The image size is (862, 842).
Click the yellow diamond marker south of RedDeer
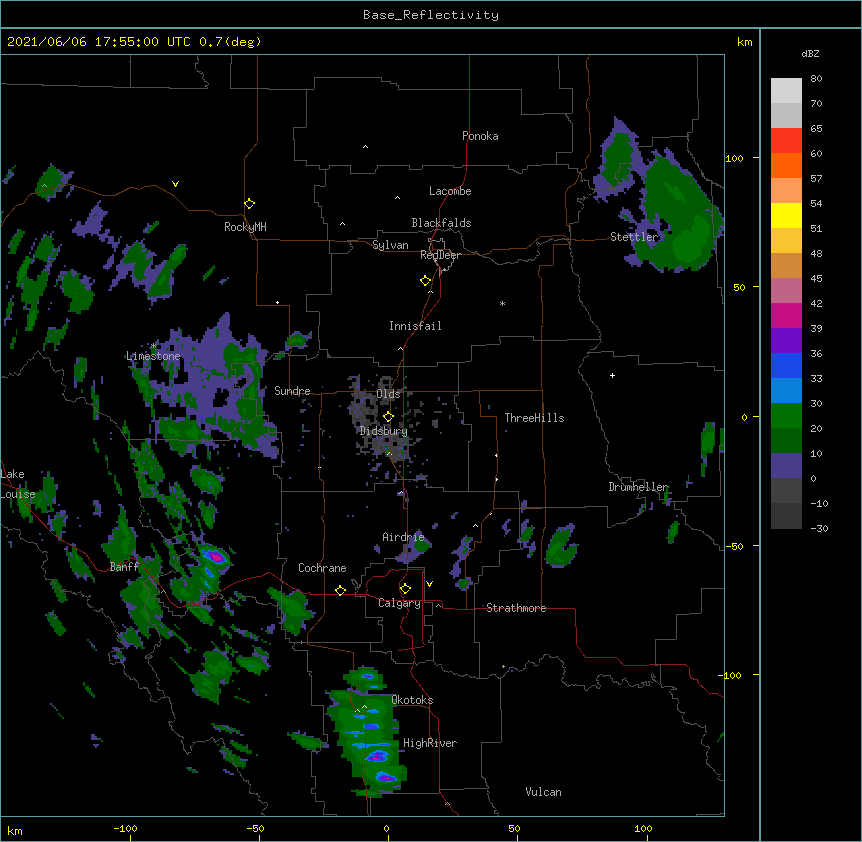[x=426, y=281]
